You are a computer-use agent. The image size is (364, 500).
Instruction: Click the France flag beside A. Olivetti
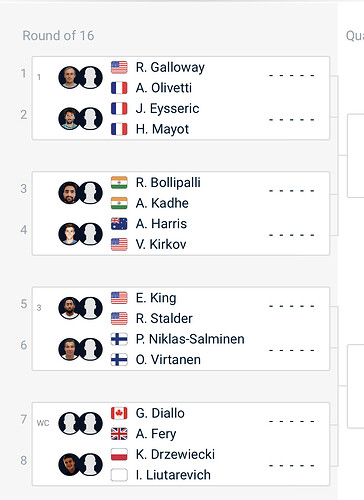point(119,88)
